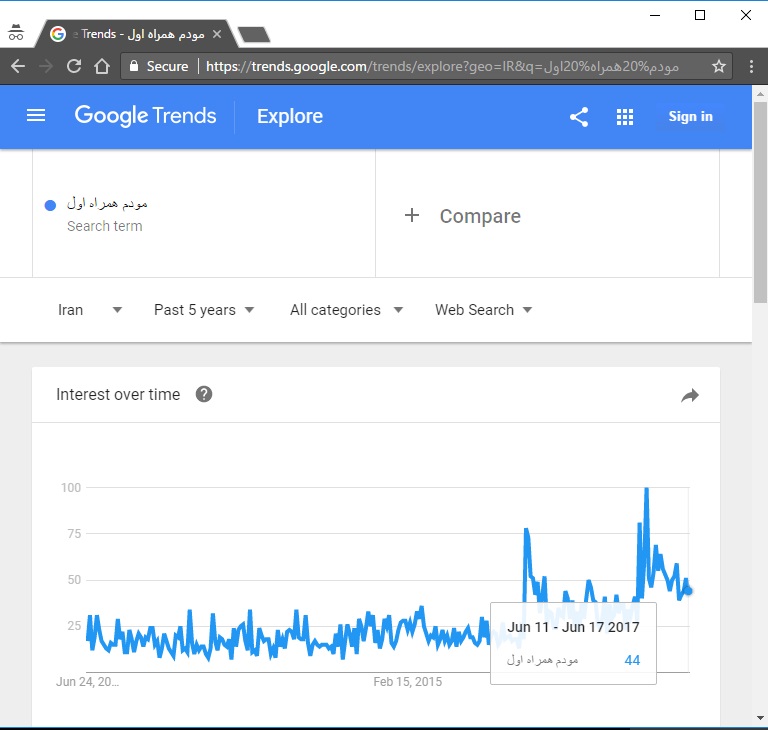
Task: Click Compare to add a term
Action: click(463, 216)
